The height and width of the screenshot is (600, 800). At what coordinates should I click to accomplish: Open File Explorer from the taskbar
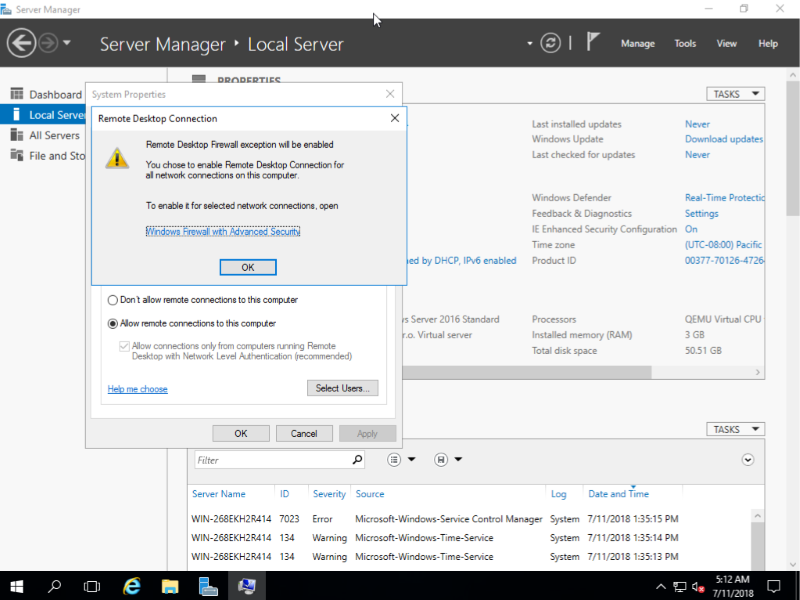click(170, 586)
